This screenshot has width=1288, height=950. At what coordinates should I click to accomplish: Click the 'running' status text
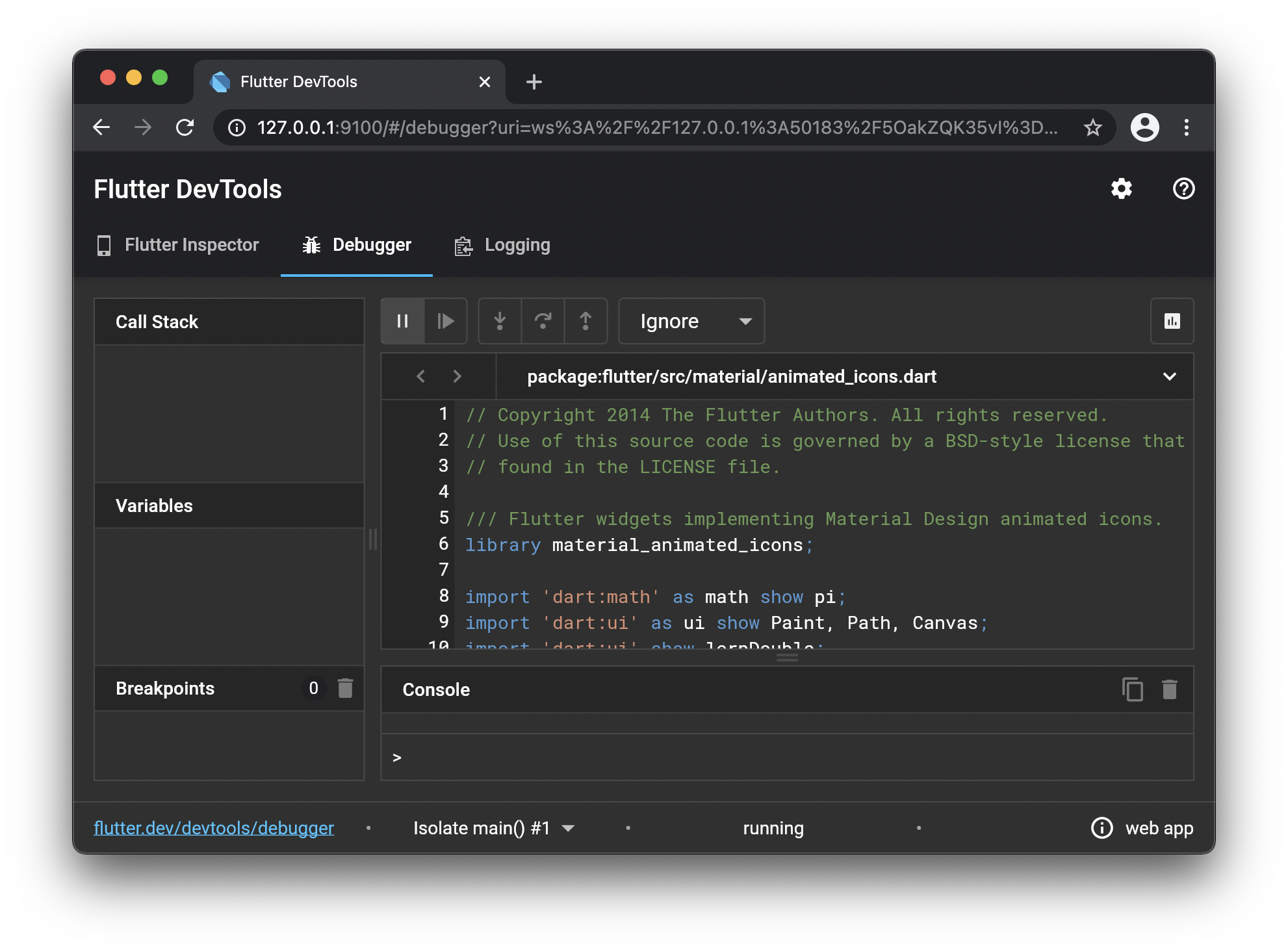[x=773, y=828]
